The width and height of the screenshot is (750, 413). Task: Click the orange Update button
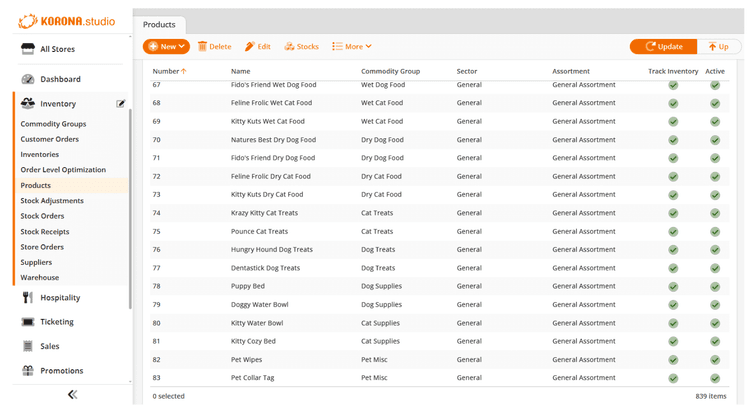(x=663, y=46)
